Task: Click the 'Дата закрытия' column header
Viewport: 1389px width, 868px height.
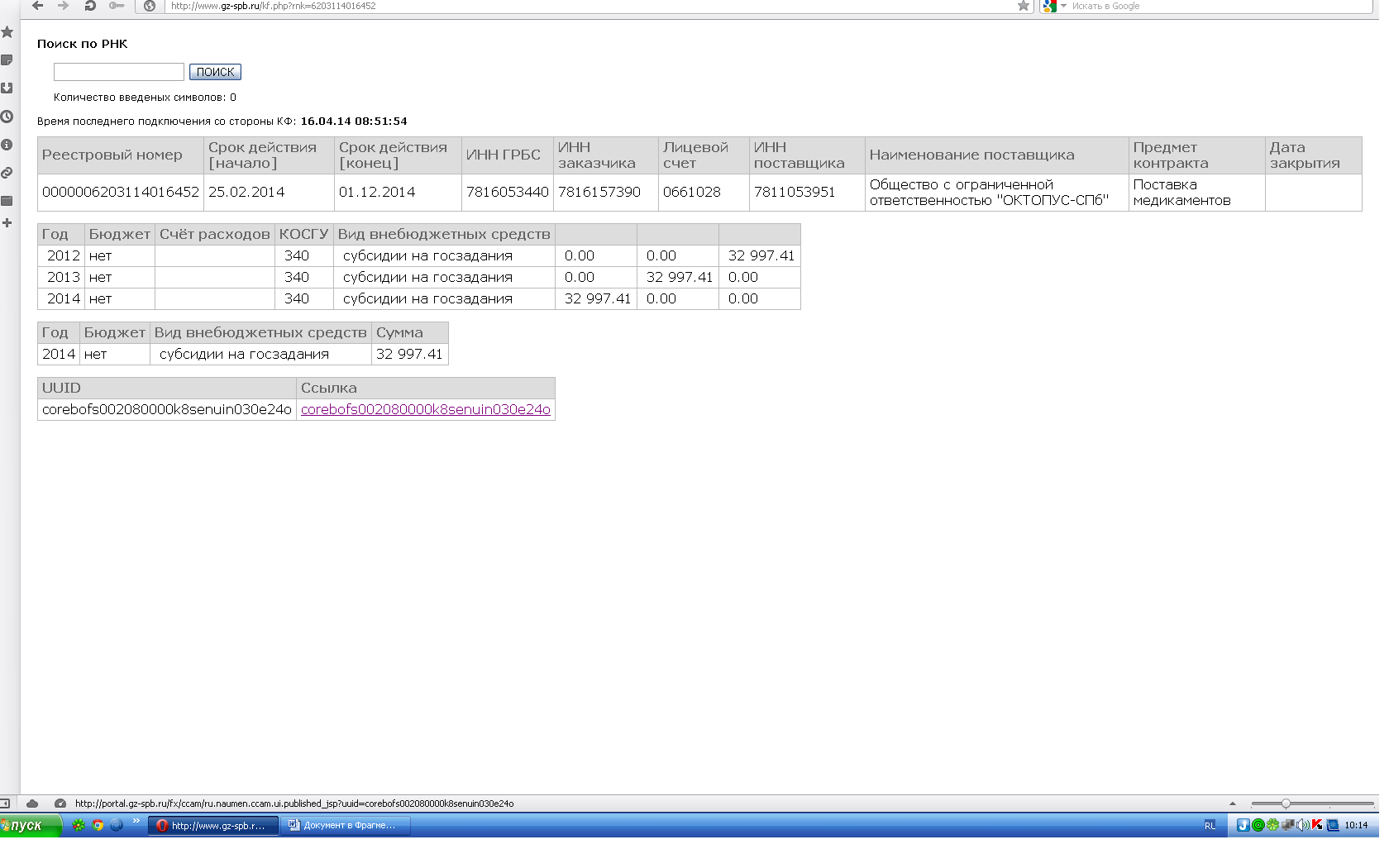Action: pyautogui.click(x=1314, y=155)
